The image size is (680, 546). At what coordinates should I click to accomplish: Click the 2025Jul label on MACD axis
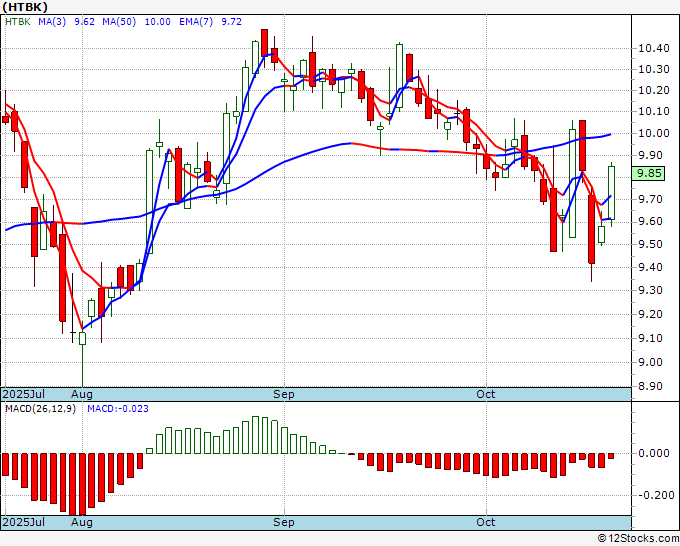(24, 522)
